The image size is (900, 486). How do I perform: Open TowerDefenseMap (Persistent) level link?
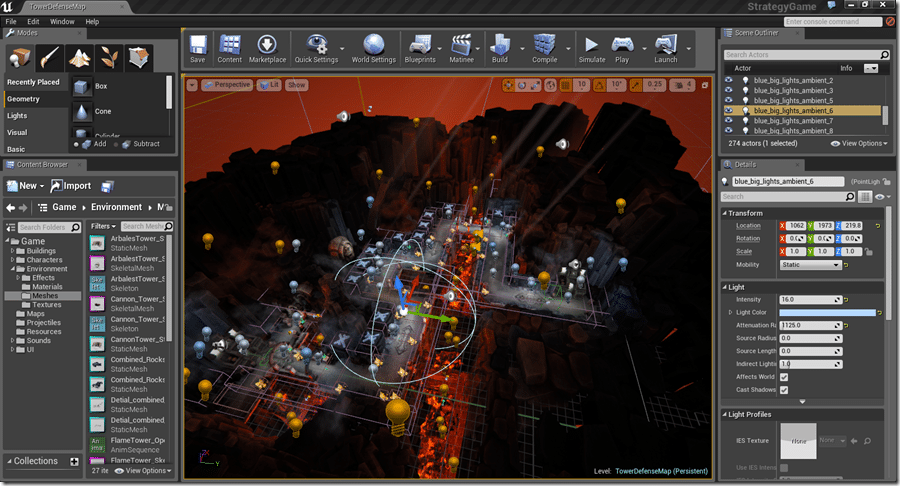pos(661,471)
